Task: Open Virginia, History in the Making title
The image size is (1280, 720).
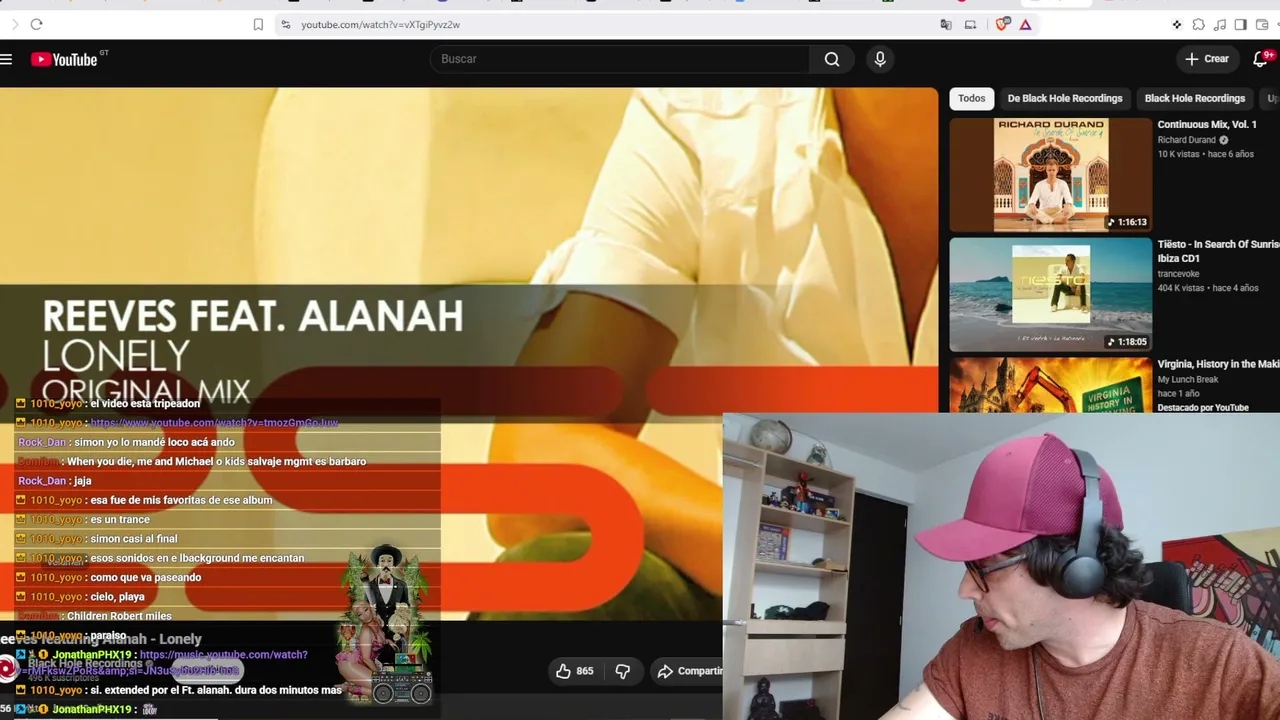Action: 1218,364
